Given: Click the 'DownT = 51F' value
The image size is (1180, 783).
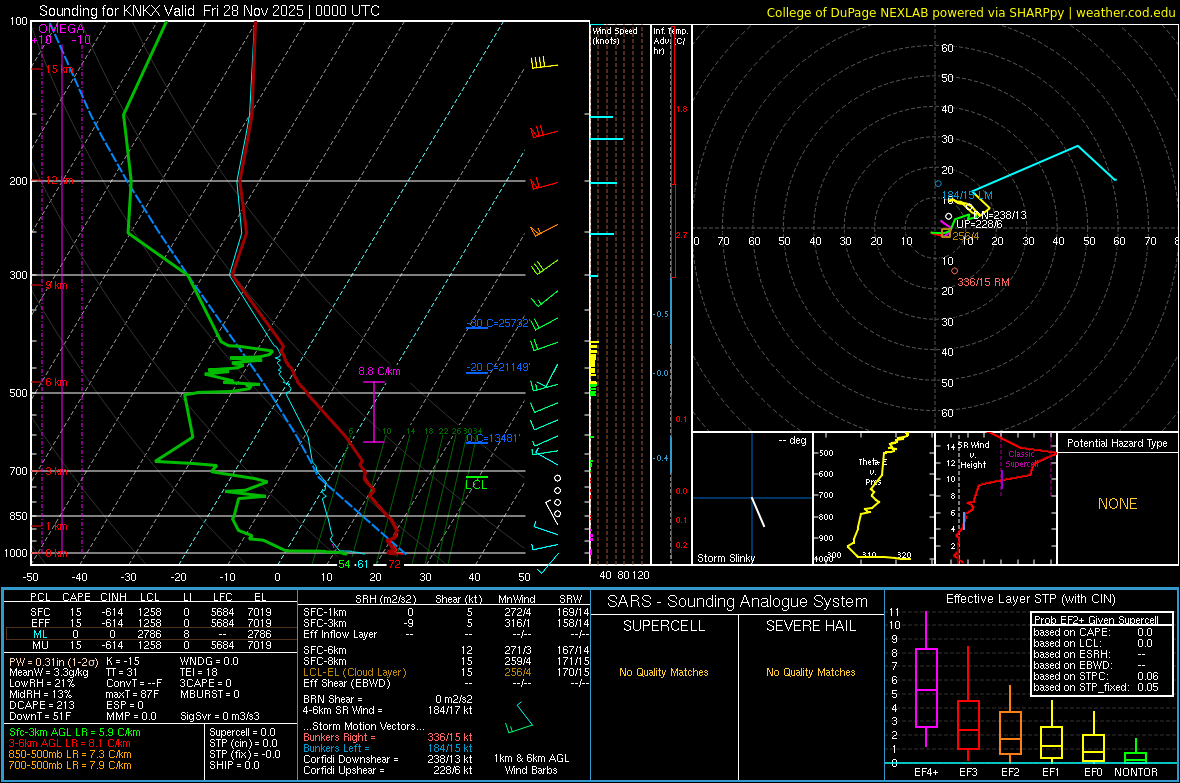Looking at the screenshot, I should click(x=40, y=716).
